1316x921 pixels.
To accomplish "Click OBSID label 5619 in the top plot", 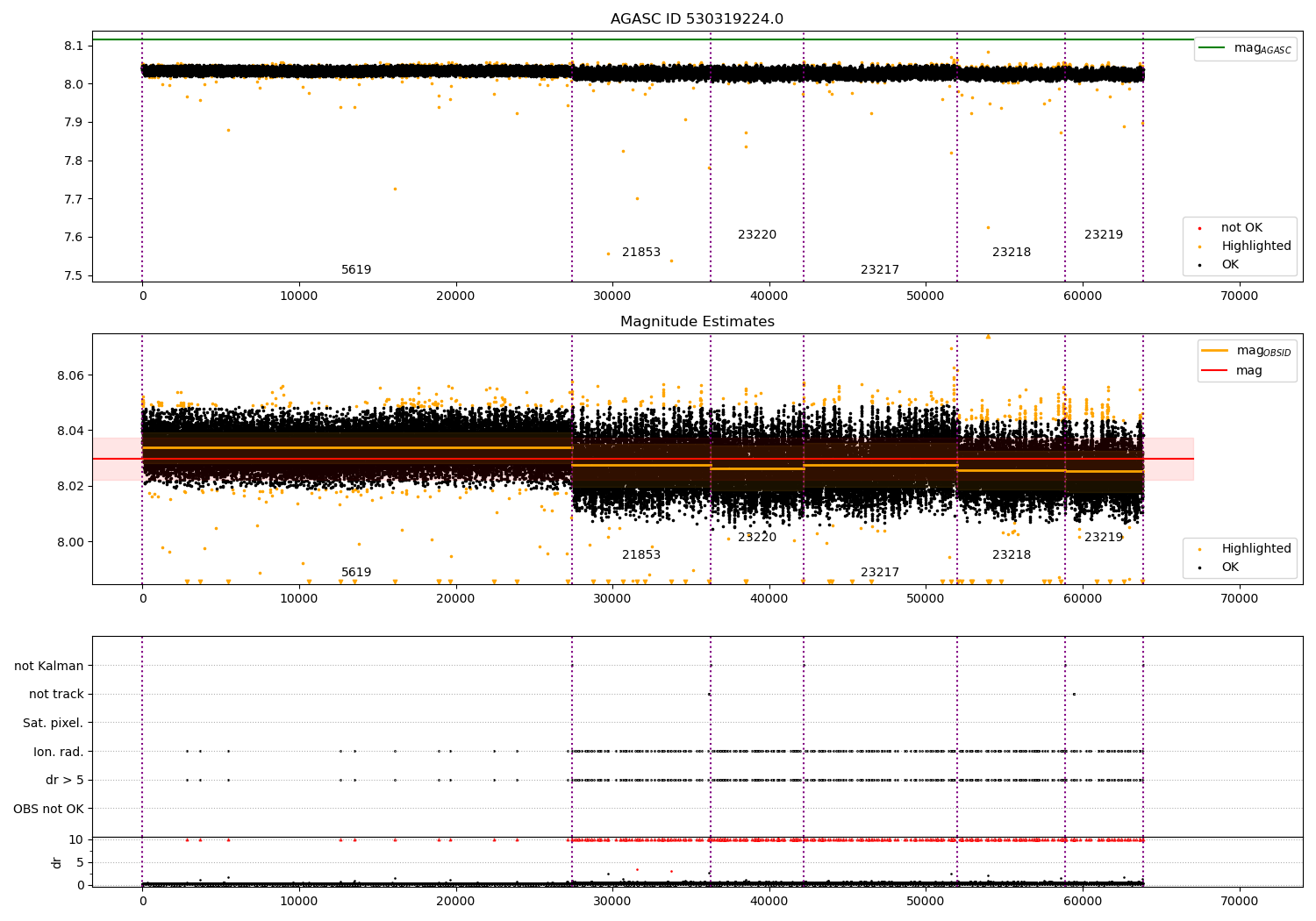I will point(356,270).
